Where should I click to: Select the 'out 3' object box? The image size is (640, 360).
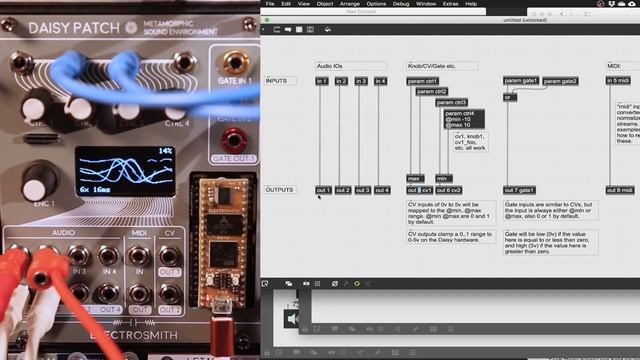362,190
